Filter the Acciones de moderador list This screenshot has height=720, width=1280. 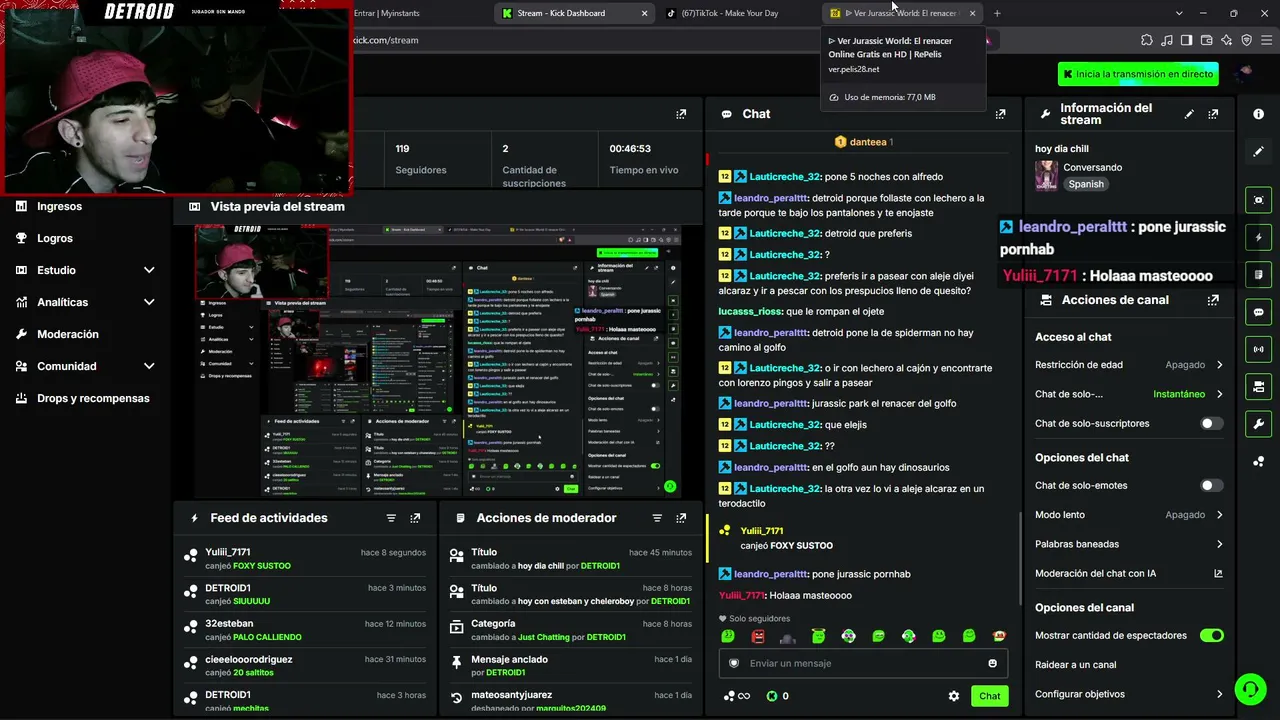tap(657, 518)
